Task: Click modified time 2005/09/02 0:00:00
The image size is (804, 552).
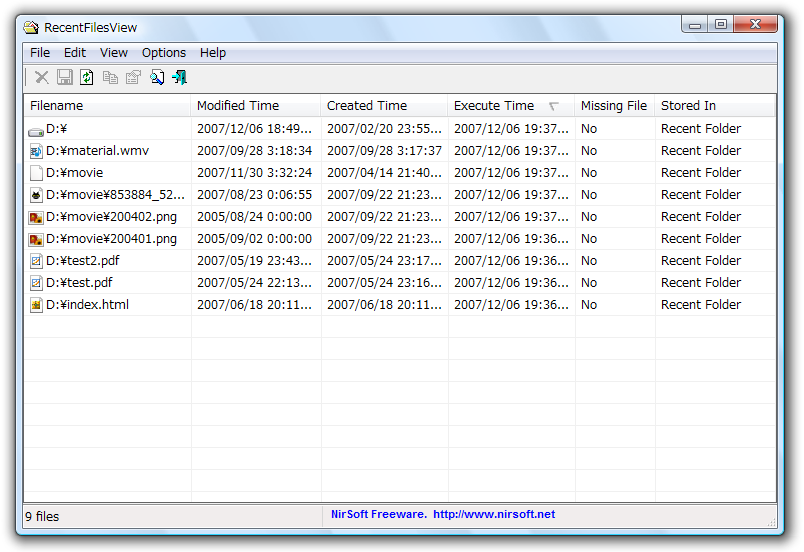Action: coord(254,239)
